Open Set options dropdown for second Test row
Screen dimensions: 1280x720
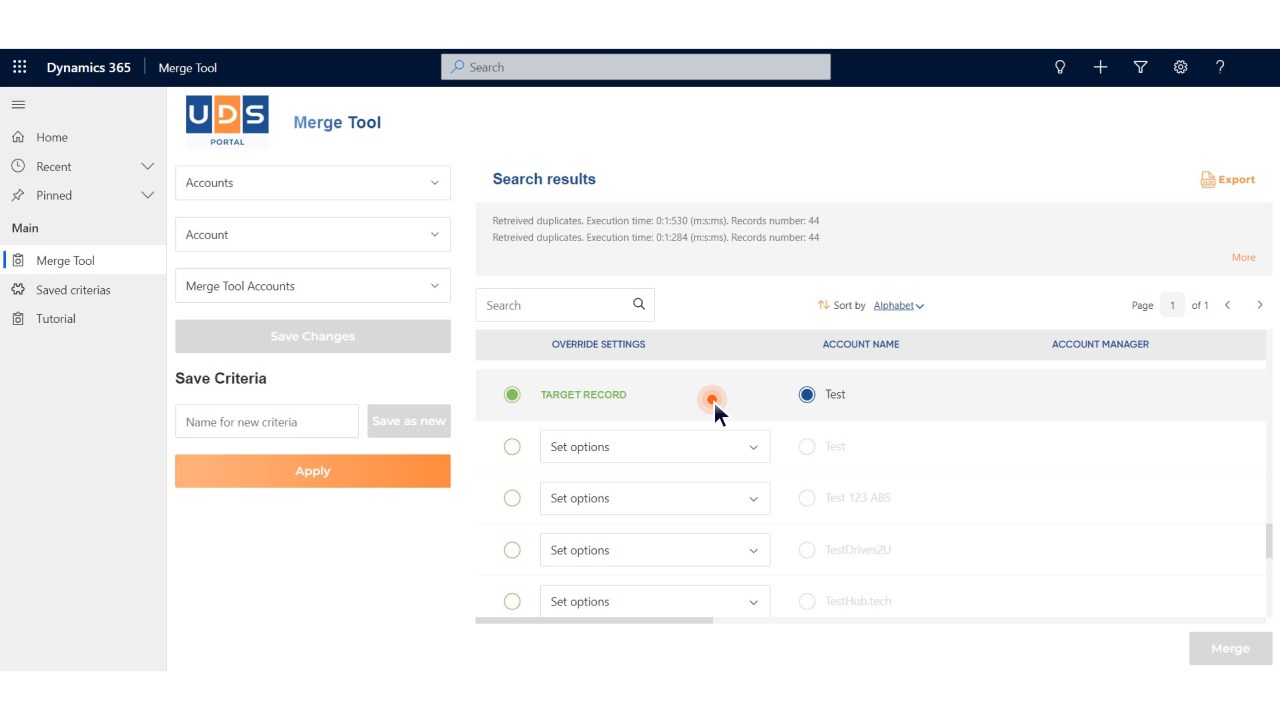[x=655, y=447]
